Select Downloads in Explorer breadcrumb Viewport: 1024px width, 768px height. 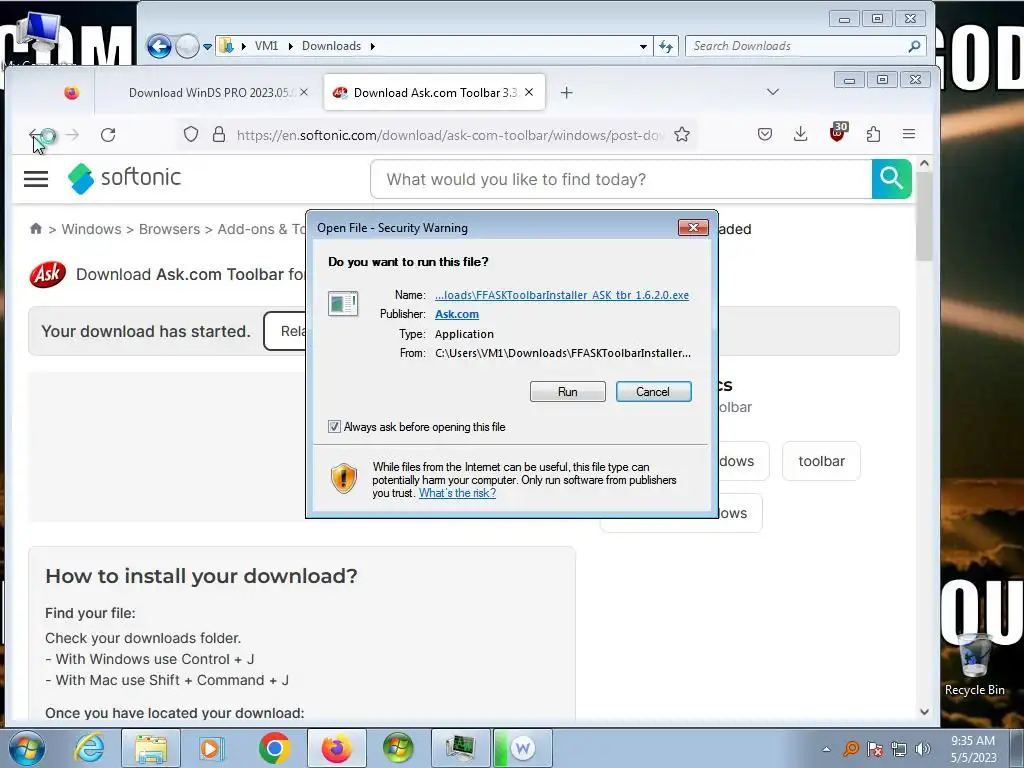click(331, 46)
